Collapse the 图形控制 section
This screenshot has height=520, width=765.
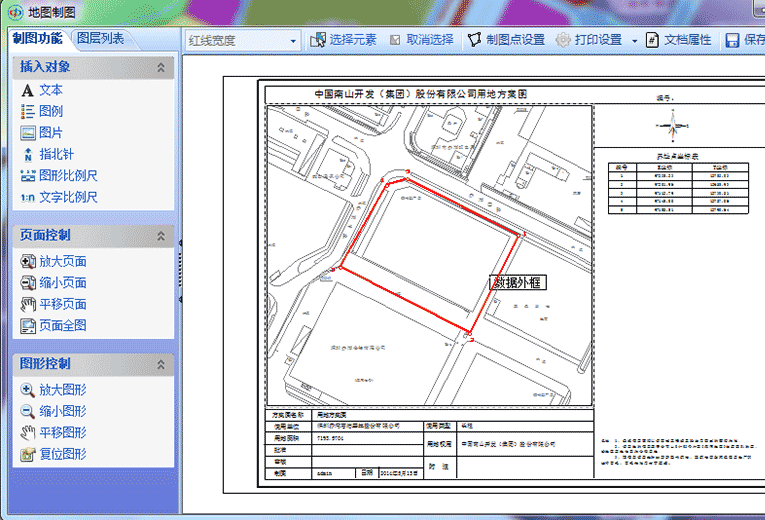[x=161, y=364]
